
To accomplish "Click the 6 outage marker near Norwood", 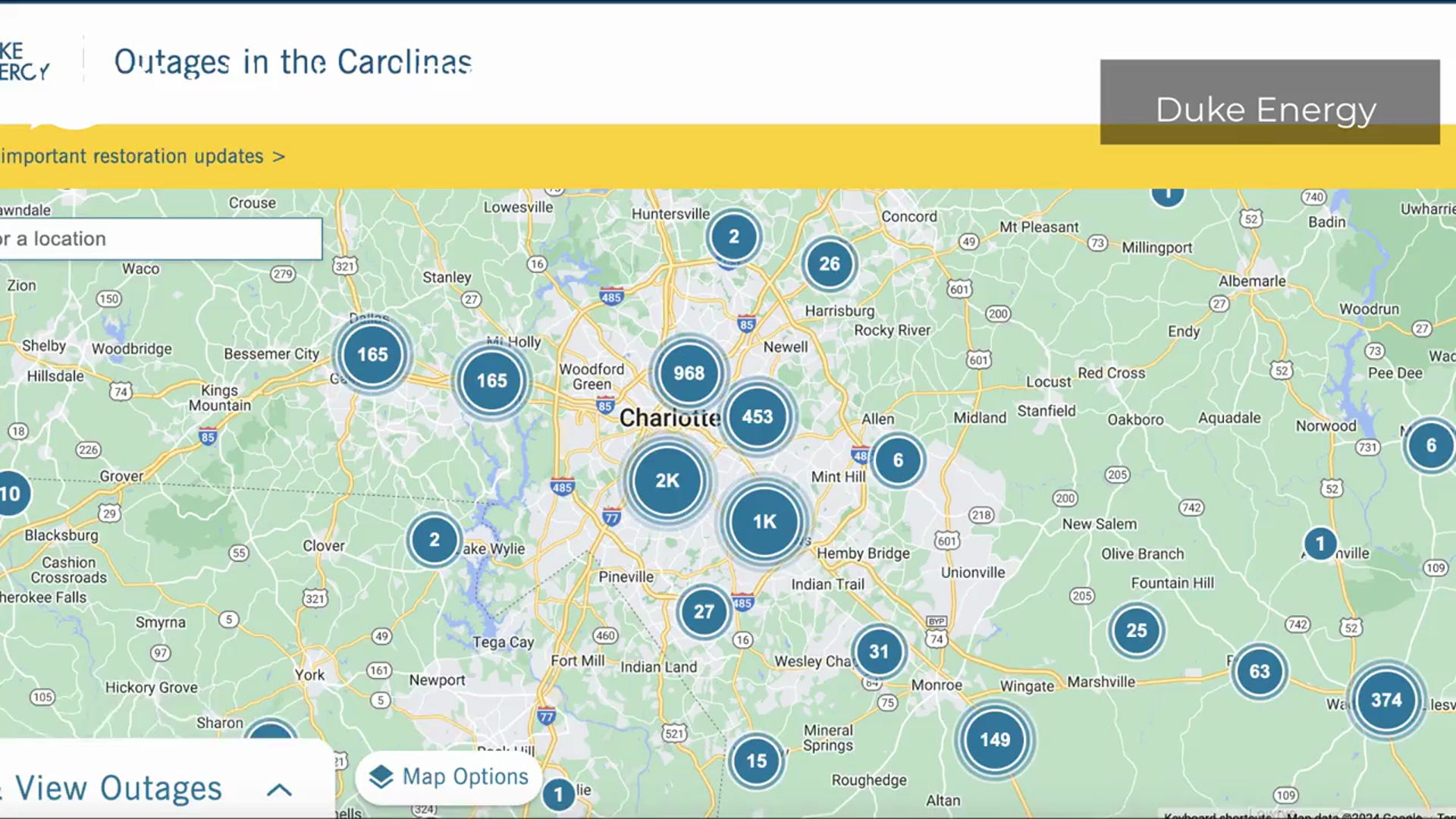I will tap(1430, 445).
